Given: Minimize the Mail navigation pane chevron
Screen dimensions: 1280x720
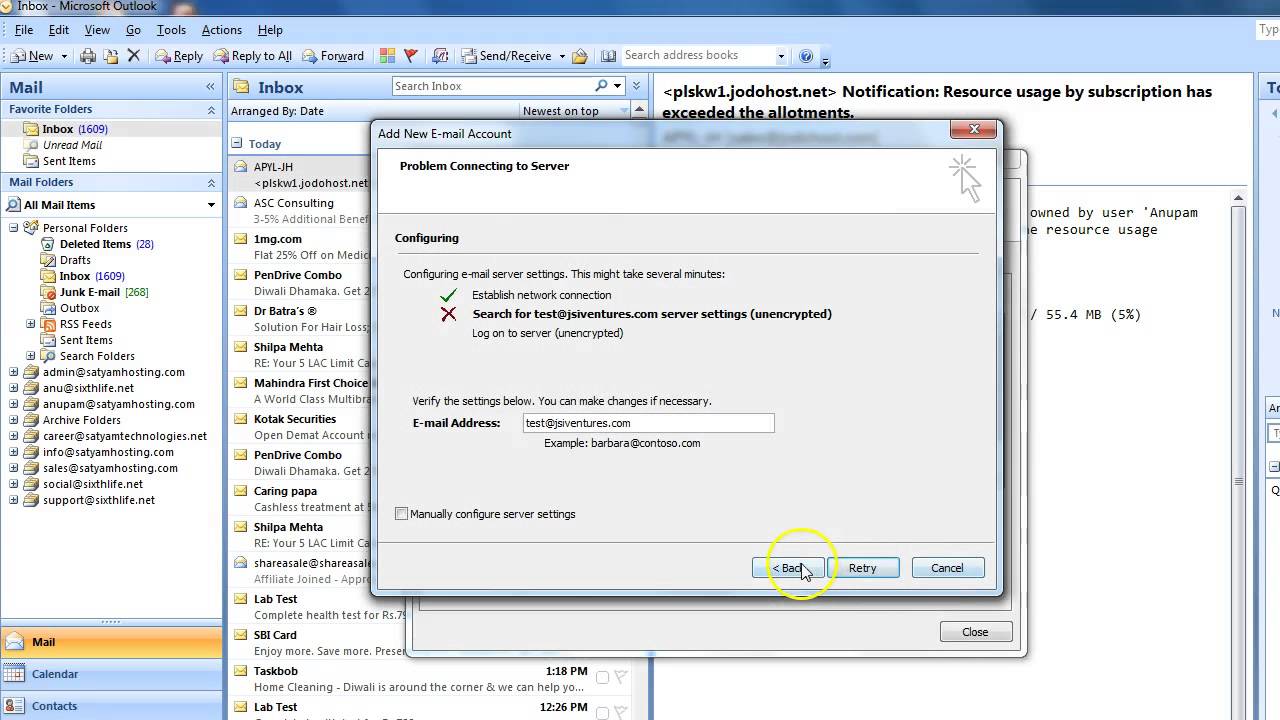Looking at the screenshot, I should (x=210, y=87).
